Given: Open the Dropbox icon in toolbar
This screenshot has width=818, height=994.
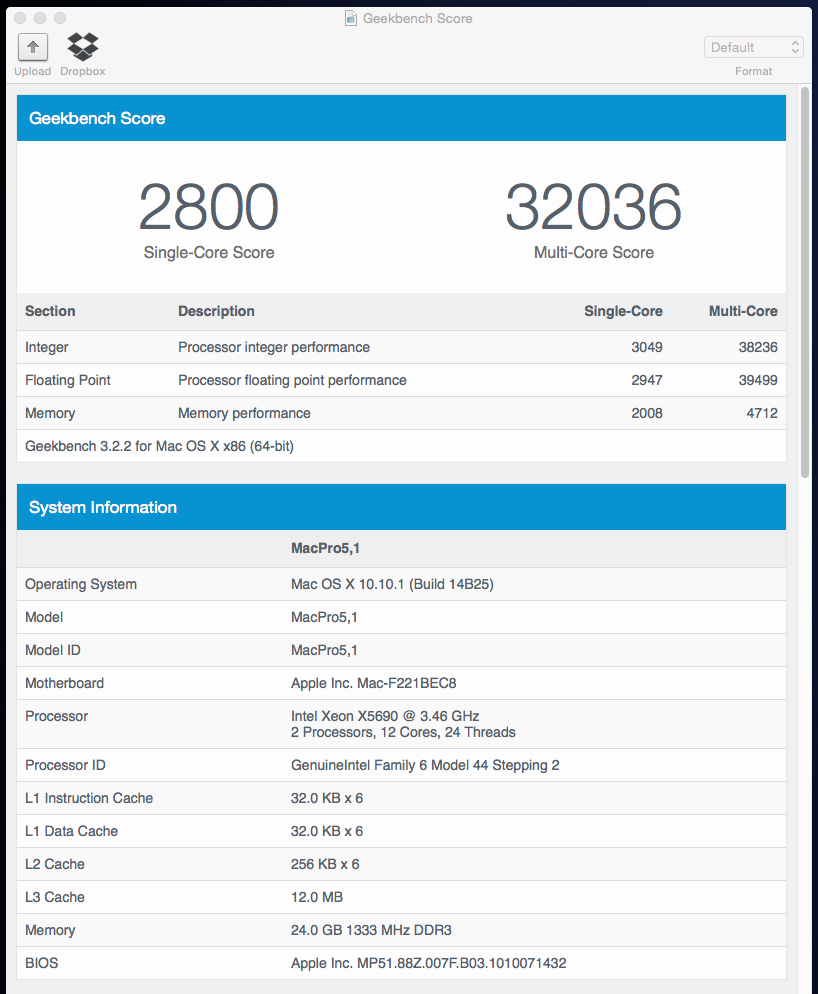Looking at the screenshot, I should (83, 46).
